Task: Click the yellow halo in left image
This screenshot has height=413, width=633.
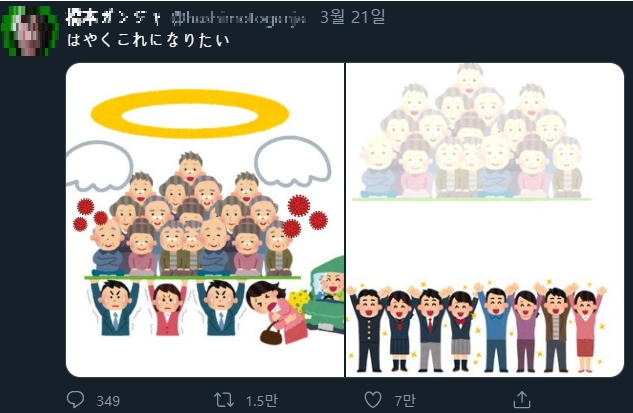Action: click(x=190, y=114)
